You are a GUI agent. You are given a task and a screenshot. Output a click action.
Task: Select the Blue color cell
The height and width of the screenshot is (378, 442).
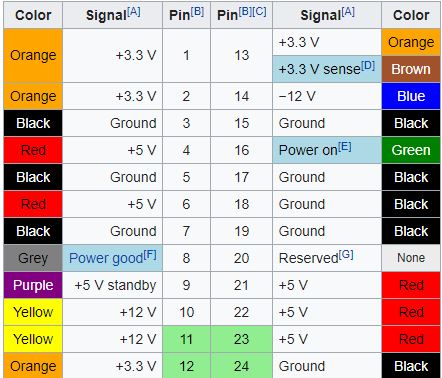[x=411, y=96]
